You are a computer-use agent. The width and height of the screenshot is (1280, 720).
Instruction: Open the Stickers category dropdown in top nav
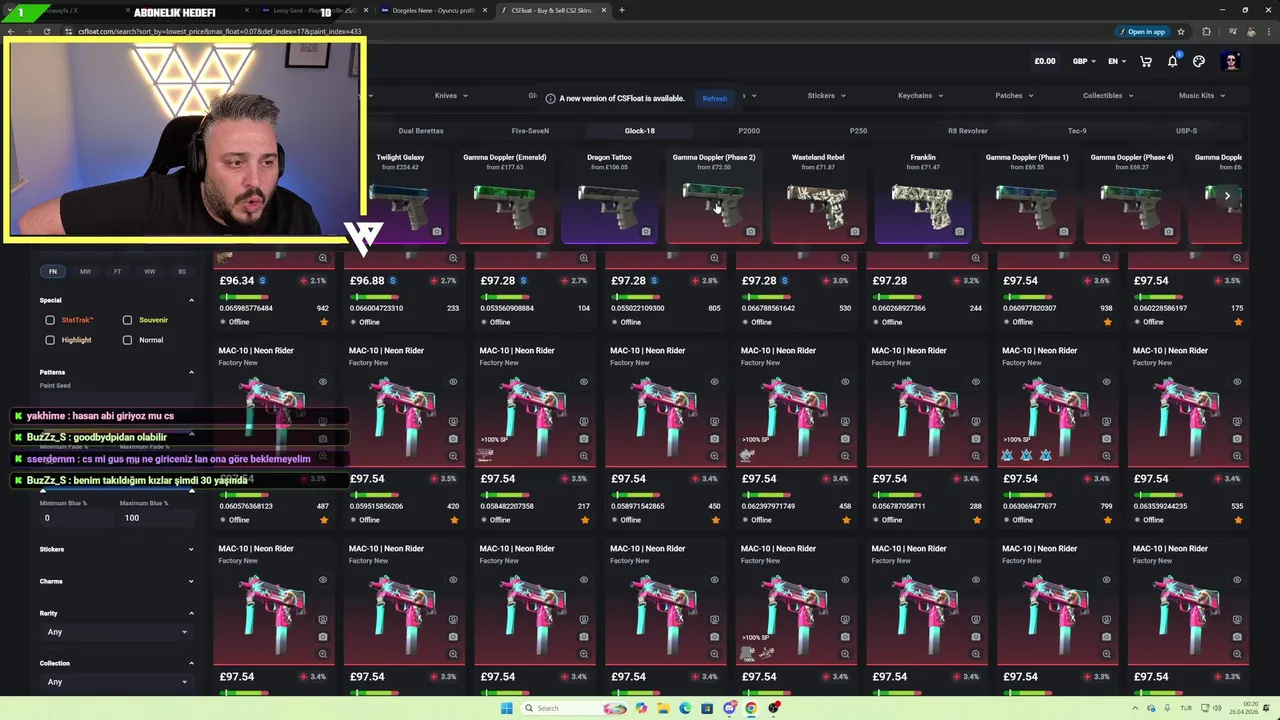click(826, 96)
